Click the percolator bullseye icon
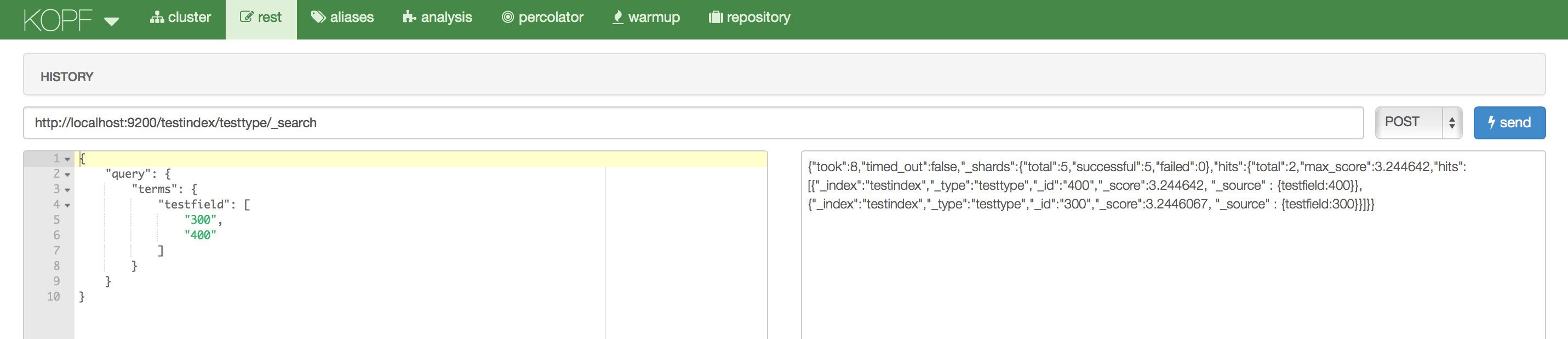This screenshot has width=1568, height=339. click(x=507, y=18)
